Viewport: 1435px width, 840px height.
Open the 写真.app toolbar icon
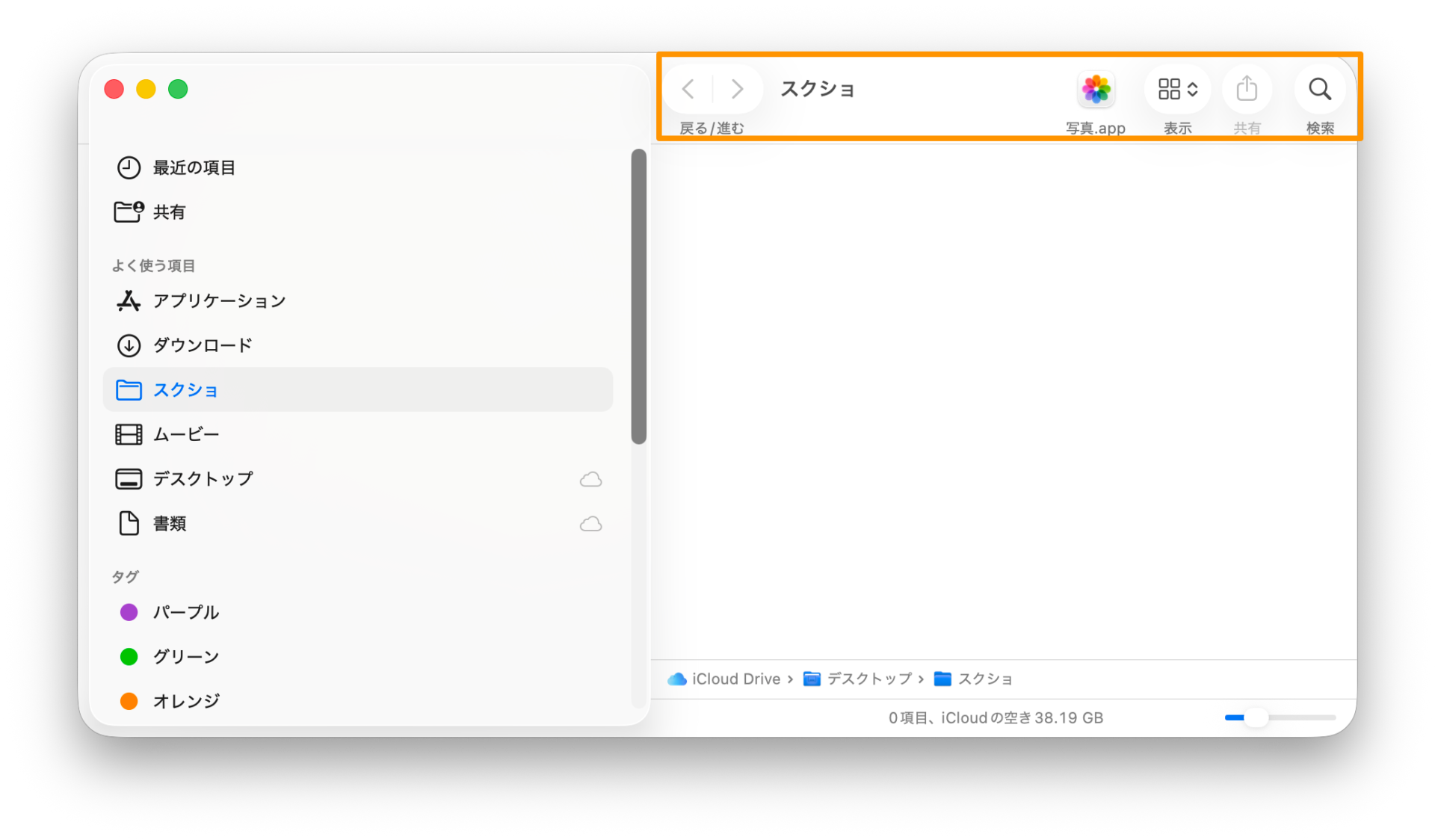(x=1096, y=90)
